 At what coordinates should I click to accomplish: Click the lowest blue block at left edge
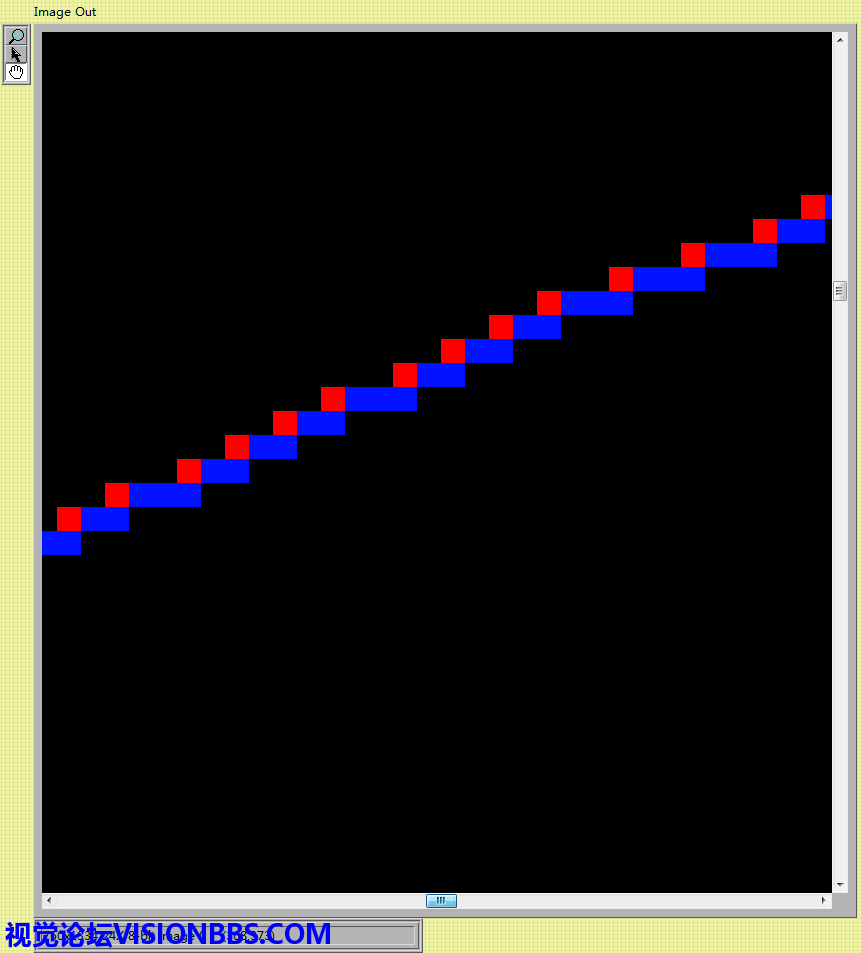click(61, 543)
